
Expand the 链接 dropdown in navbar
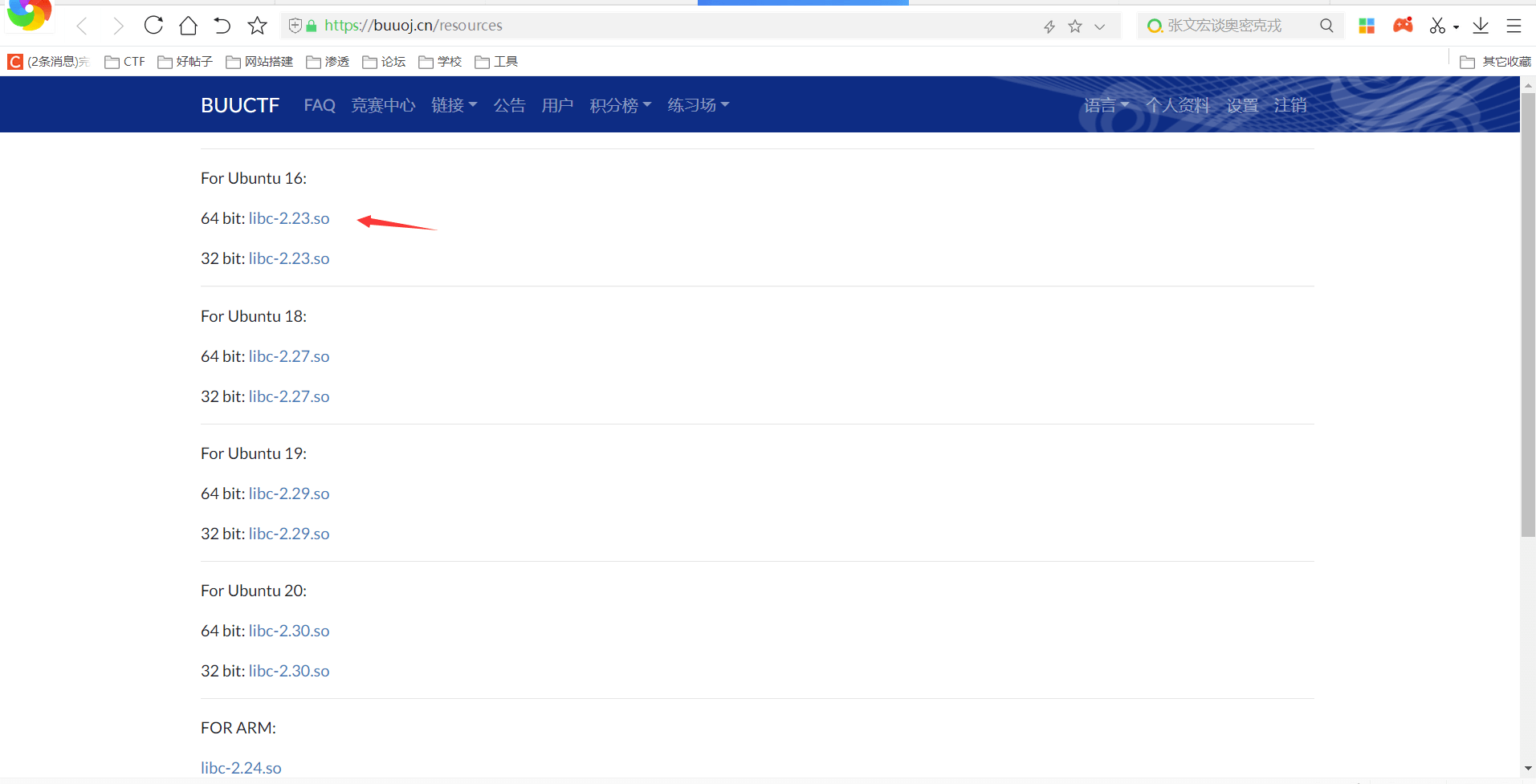[454, 105]
